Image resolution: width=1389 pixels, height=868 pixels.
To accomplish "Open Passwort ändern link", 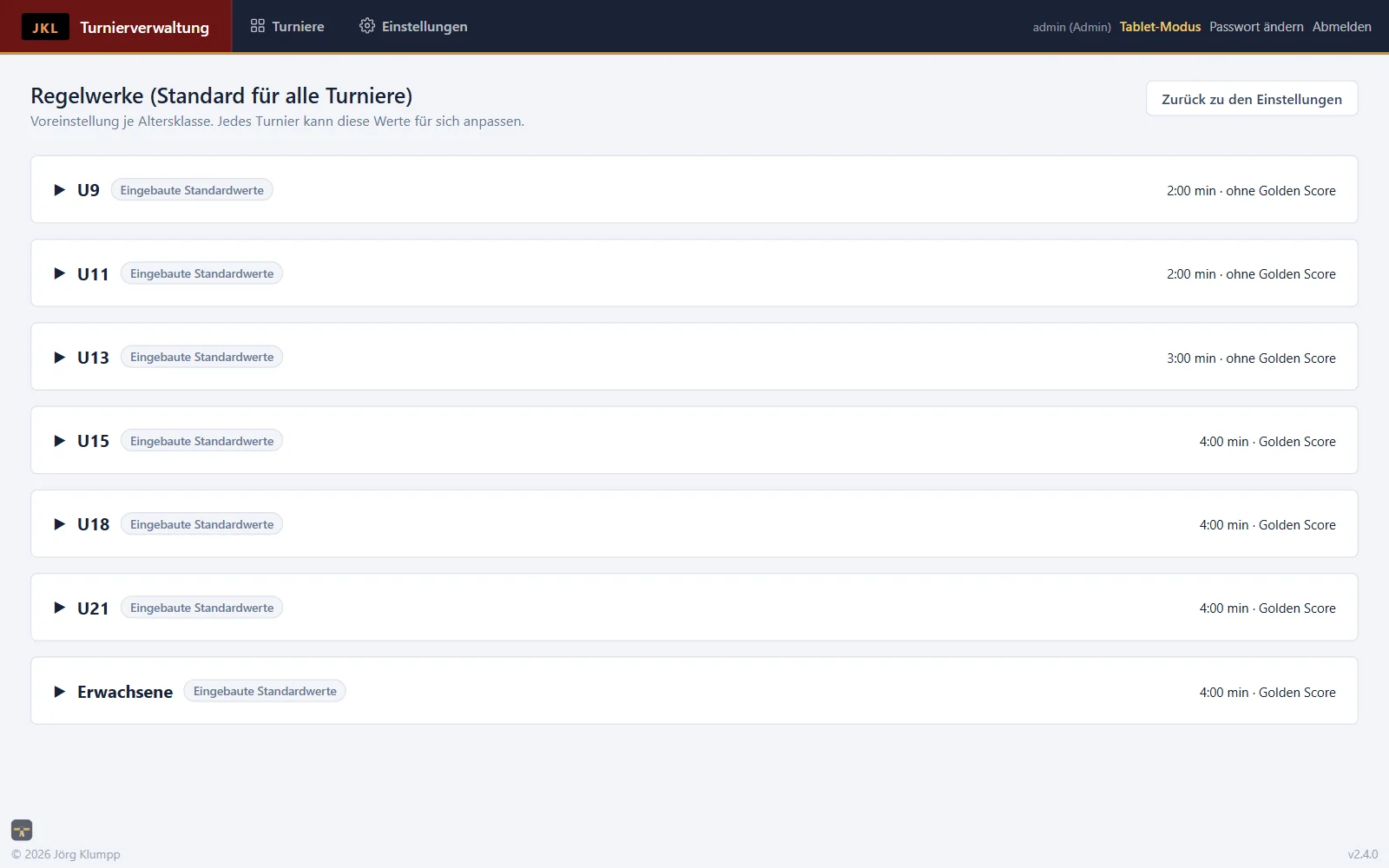I will click(x=1256, y=27).
